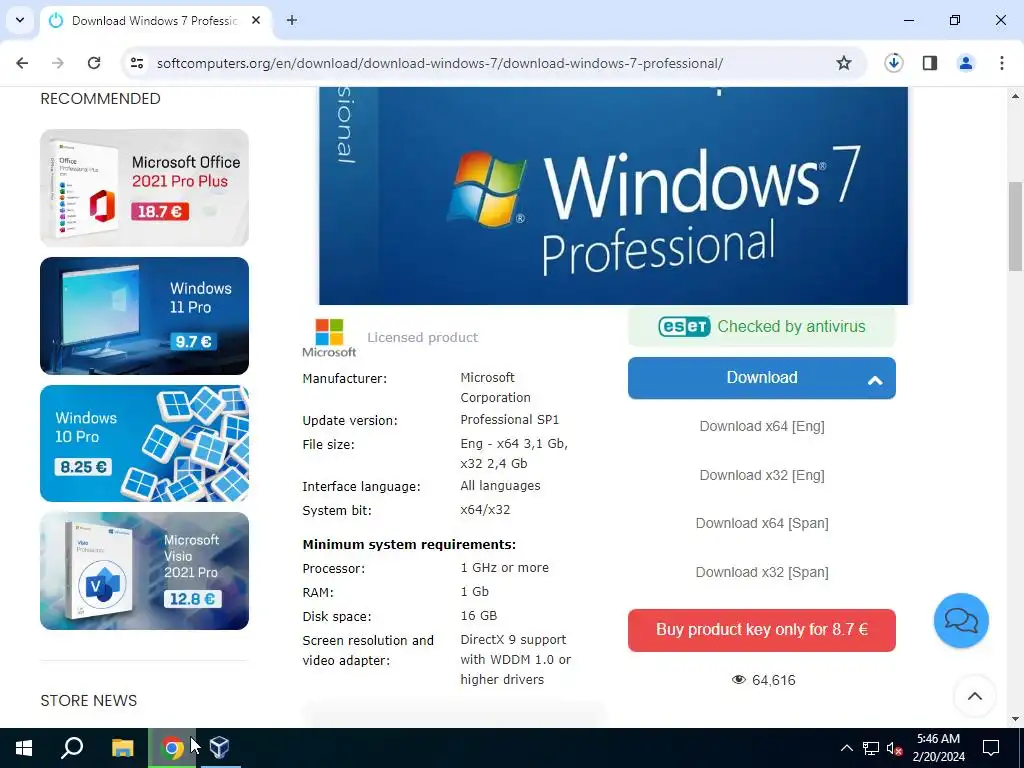Viewport: 1024px width, 768px height.
Task: Click the 'All languages' value
Action: click(500, 486)
